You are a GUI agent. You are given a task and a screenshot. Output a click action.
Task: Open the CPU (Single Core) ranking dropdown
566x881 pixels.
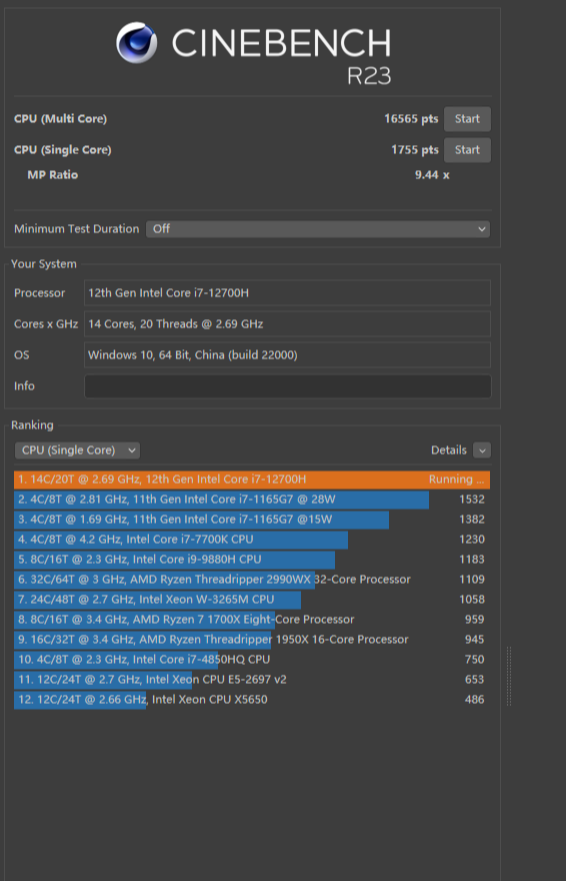pos(78,450)
